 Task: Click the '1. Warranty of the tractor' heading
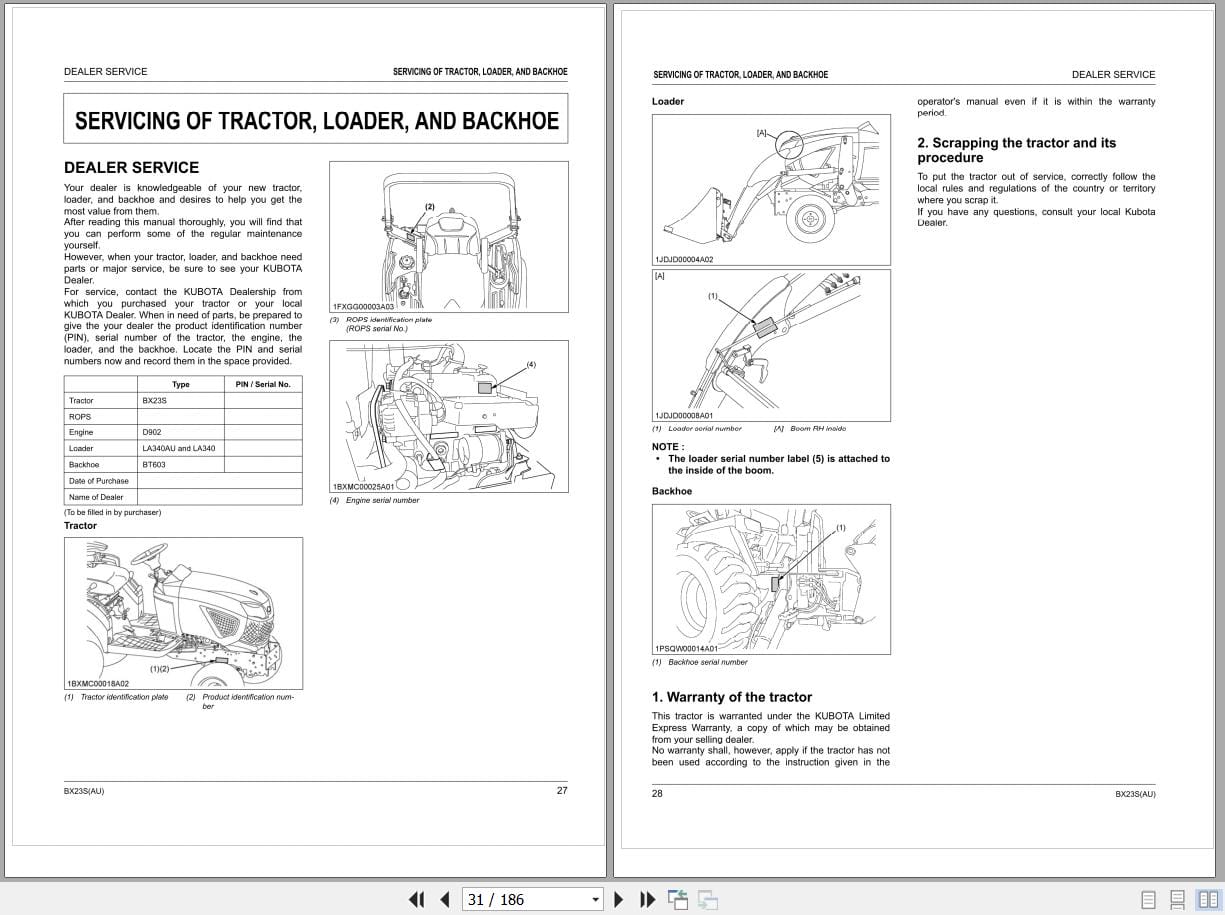click(732, 697)
